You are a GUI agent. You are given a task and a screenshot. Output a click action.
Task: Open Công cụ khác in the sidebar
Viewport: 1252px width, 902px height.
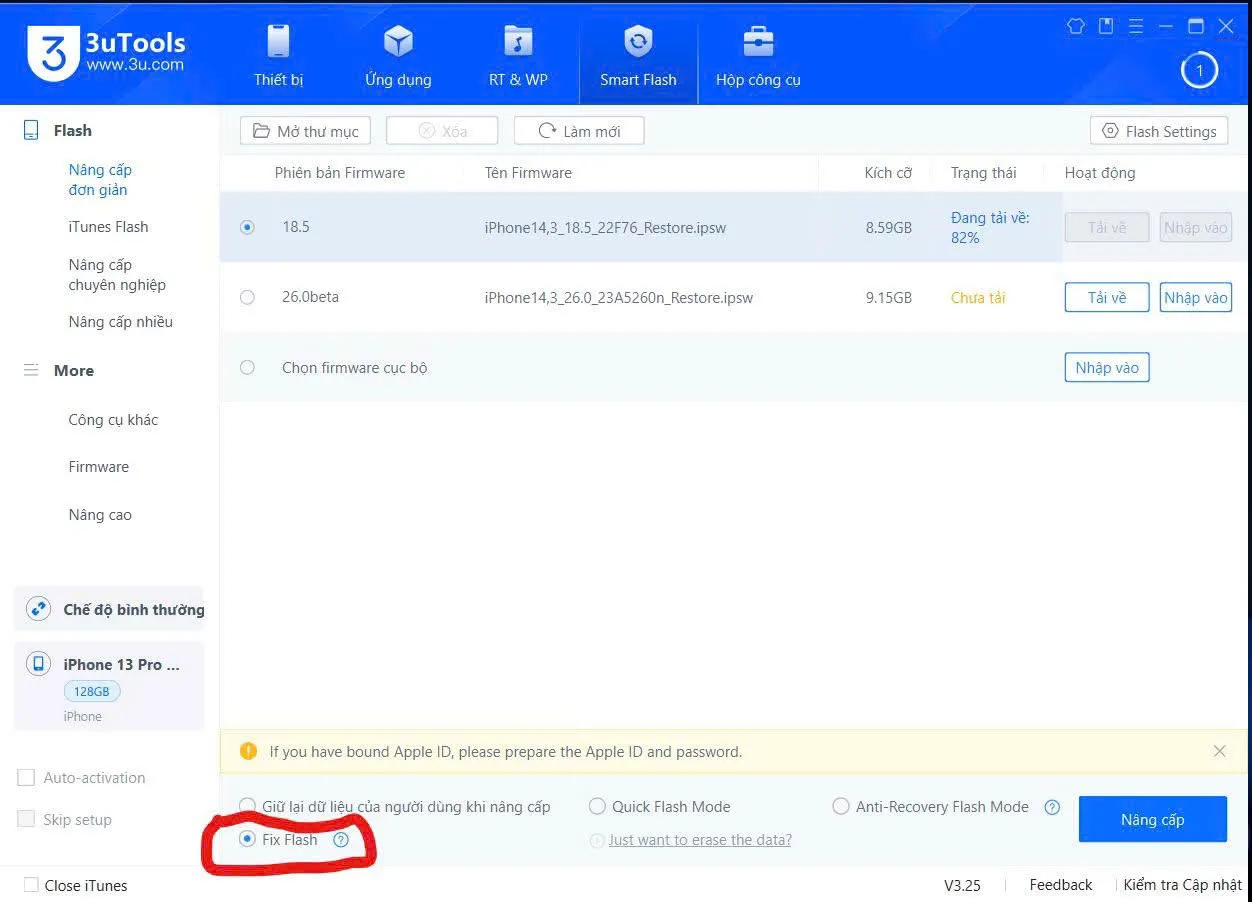[x=113, y=420]
